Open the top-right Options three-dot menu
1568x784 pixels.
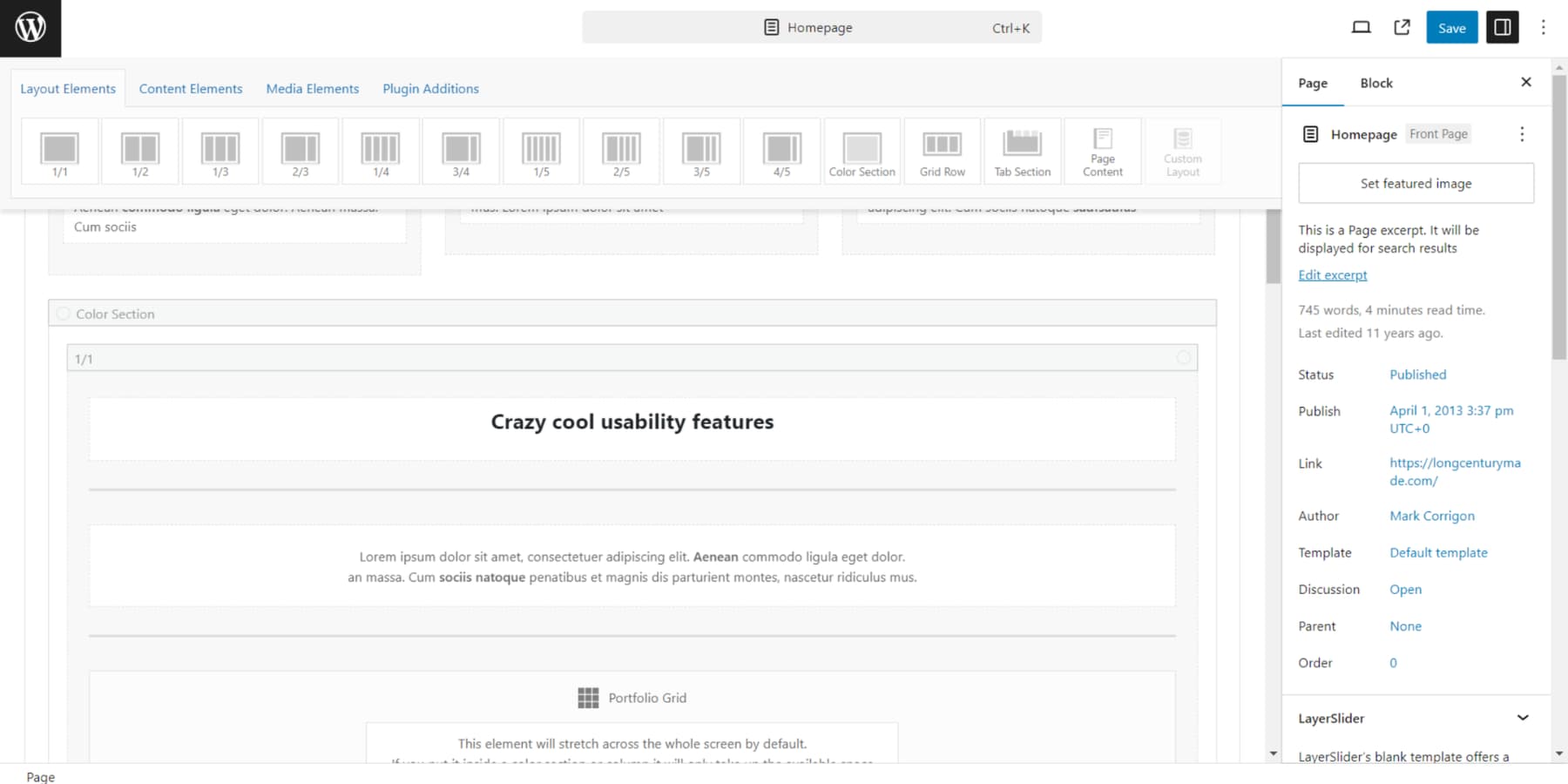(x=1543, y=28)
